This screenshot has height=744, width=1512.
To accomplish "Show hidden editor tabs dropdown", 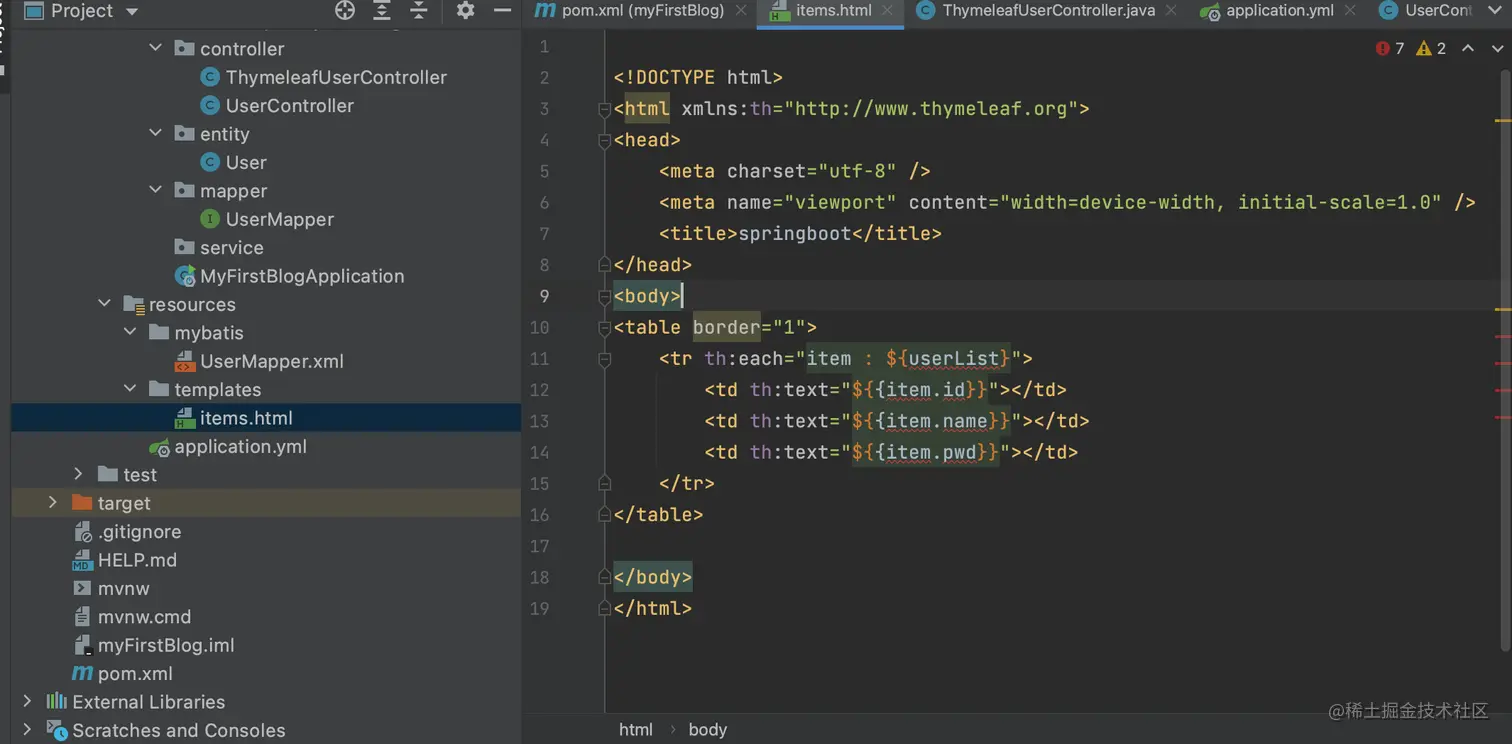I will tap(1496, 11).
